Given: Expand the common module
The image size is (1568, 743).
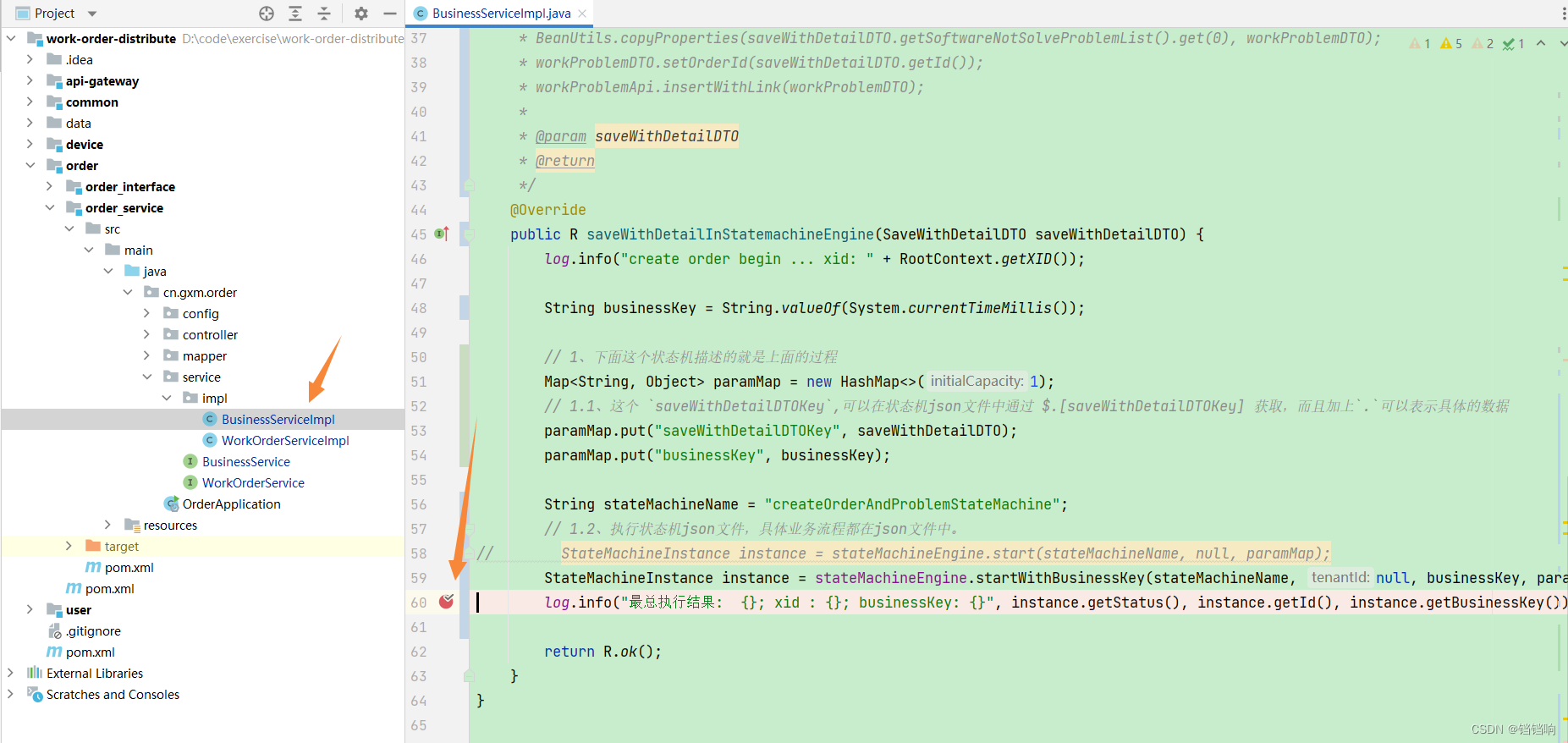Looking at the screenshot, I should tap(30, 102).
